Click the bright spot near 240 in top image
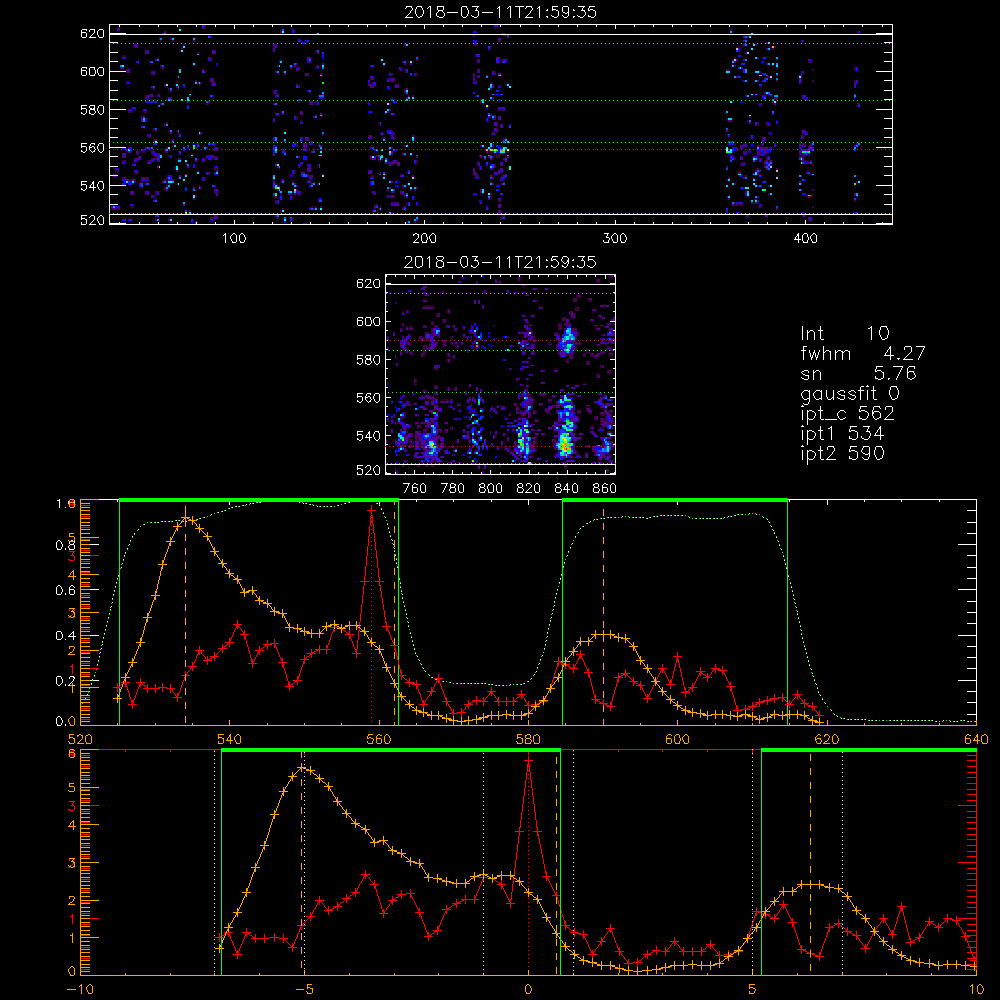Screen dimensions: 1000x1000 pyautogui.click(x=497, y=150)
